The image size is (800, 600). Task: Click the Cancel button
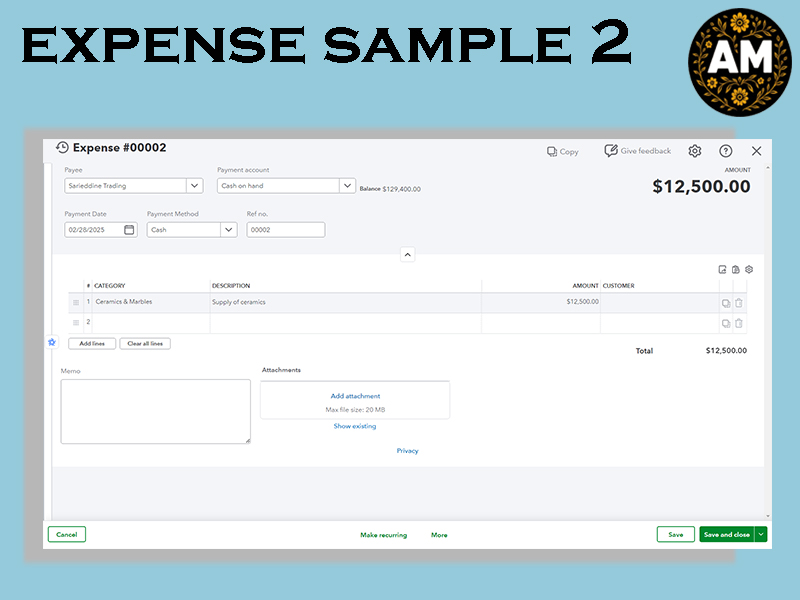point(67,534)
